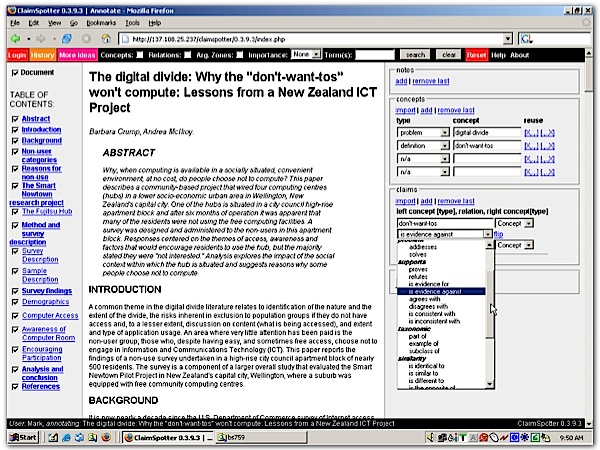600x450 pixels.
Task: Click the flip link beside relation
Action: (499, 234)
